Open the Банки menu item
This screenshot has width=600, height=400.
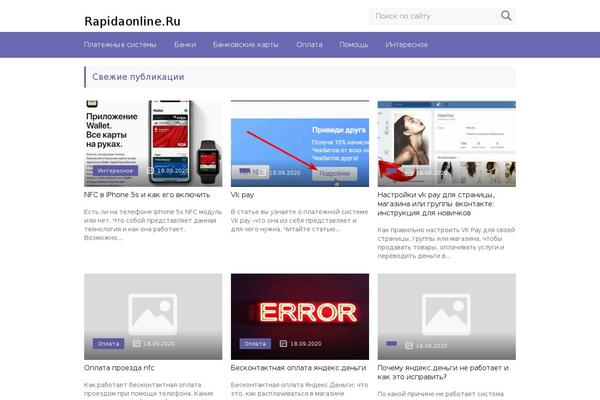tap(185, 45)
